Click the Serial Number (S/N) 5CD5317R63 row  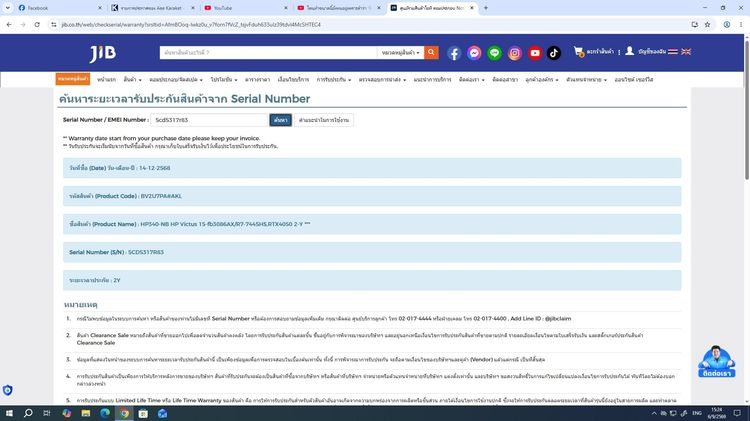pos(372,252)
